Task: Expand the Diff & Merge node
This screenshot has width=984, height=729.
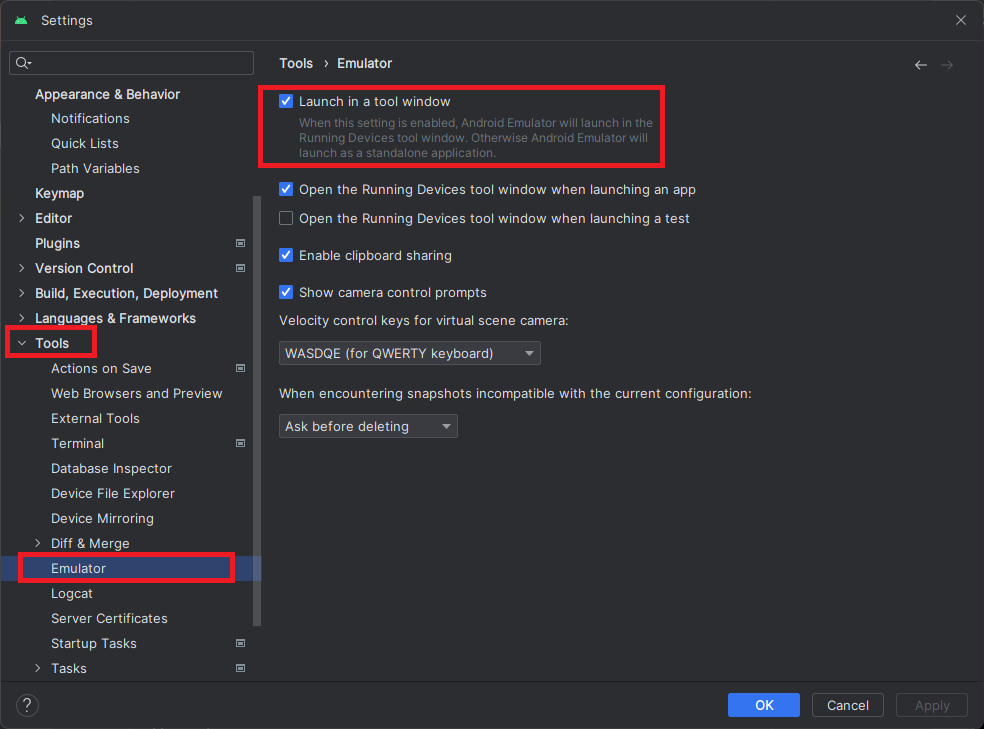Action: click(x=38, y=543)
